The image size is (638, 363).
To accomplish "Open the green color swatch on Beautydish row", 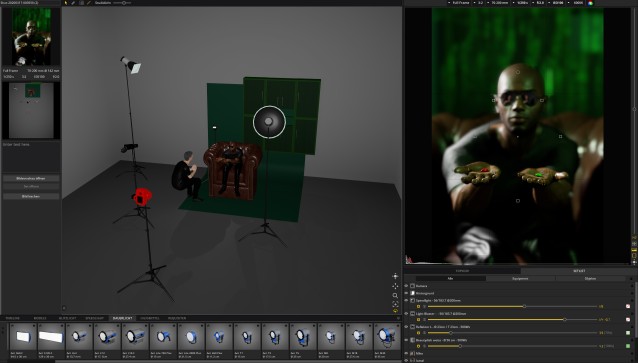I will (628, 346).
